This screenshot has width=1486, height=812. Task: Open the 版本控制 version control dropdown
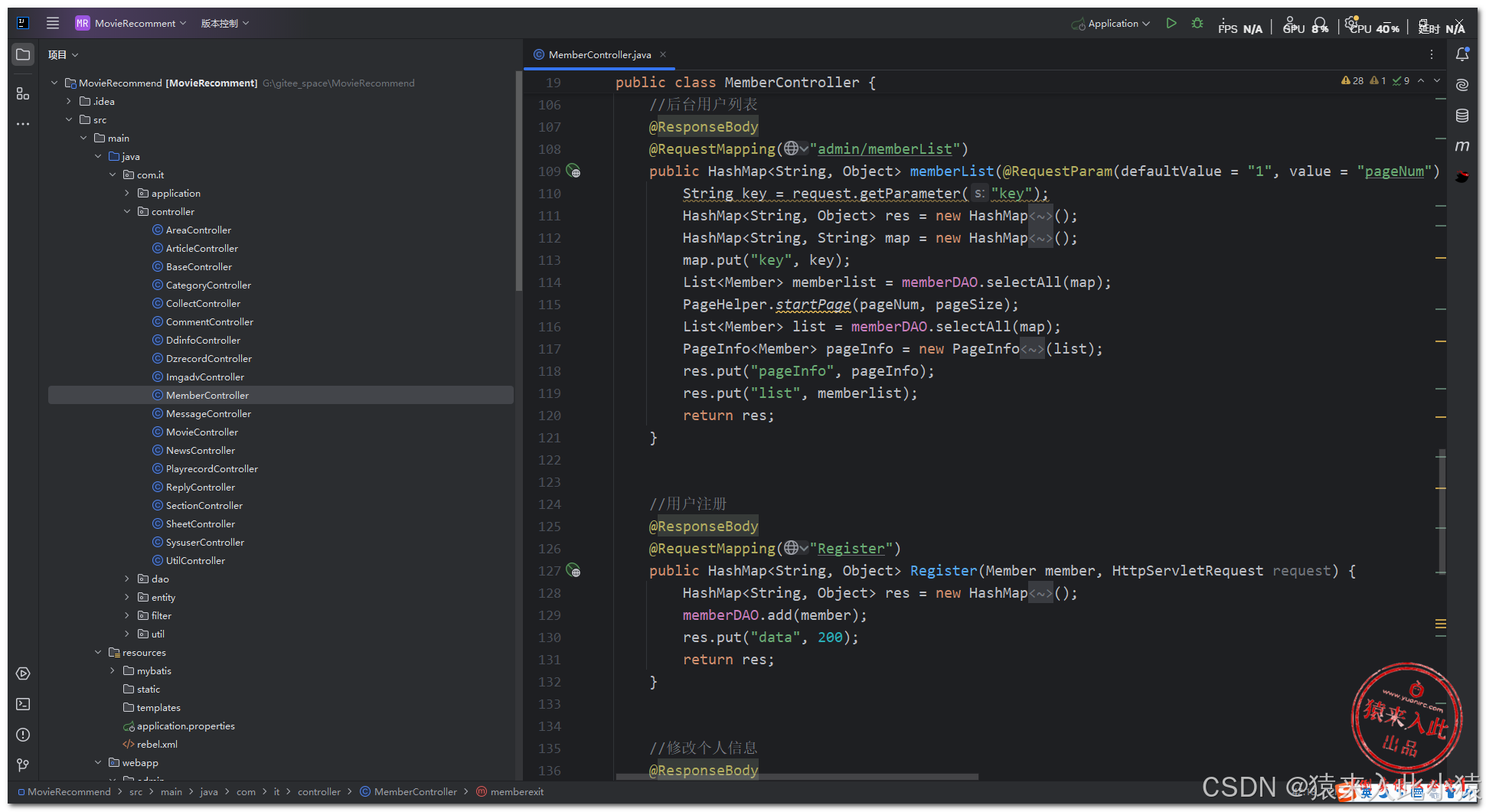pyautogui.click(x=225, y=23)
